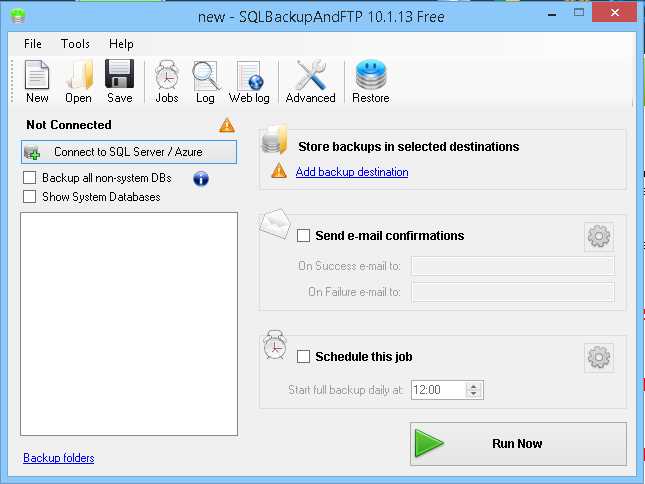Open the Help menu
Viewport: 645px width, 484px height.
pyautogui.click(x=121, y=44)
